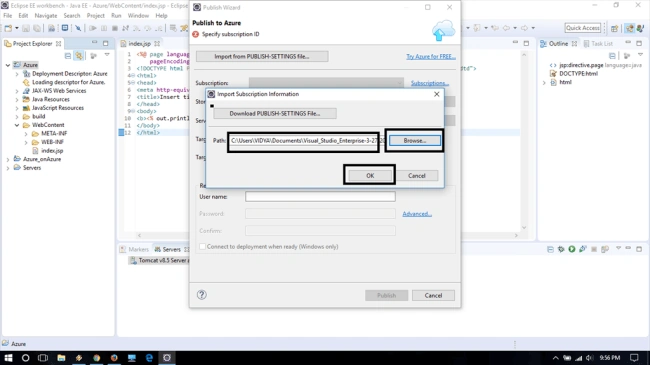Image resolution: width=650 pixels, height=365 pixels.
Task: Click the Suspend debug toolbar icon
Action: click(104, 28)
